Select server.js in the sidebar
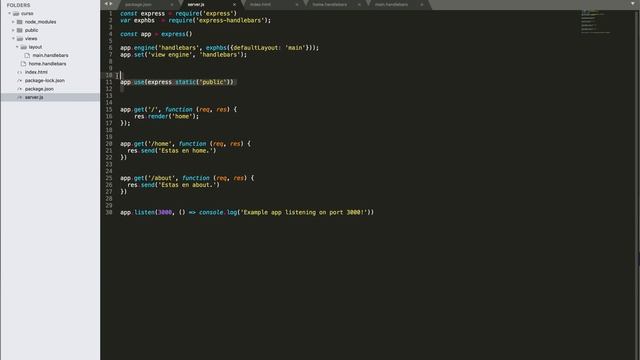The height and width of the screenshot is (360, 640). [x=34, y=97]
